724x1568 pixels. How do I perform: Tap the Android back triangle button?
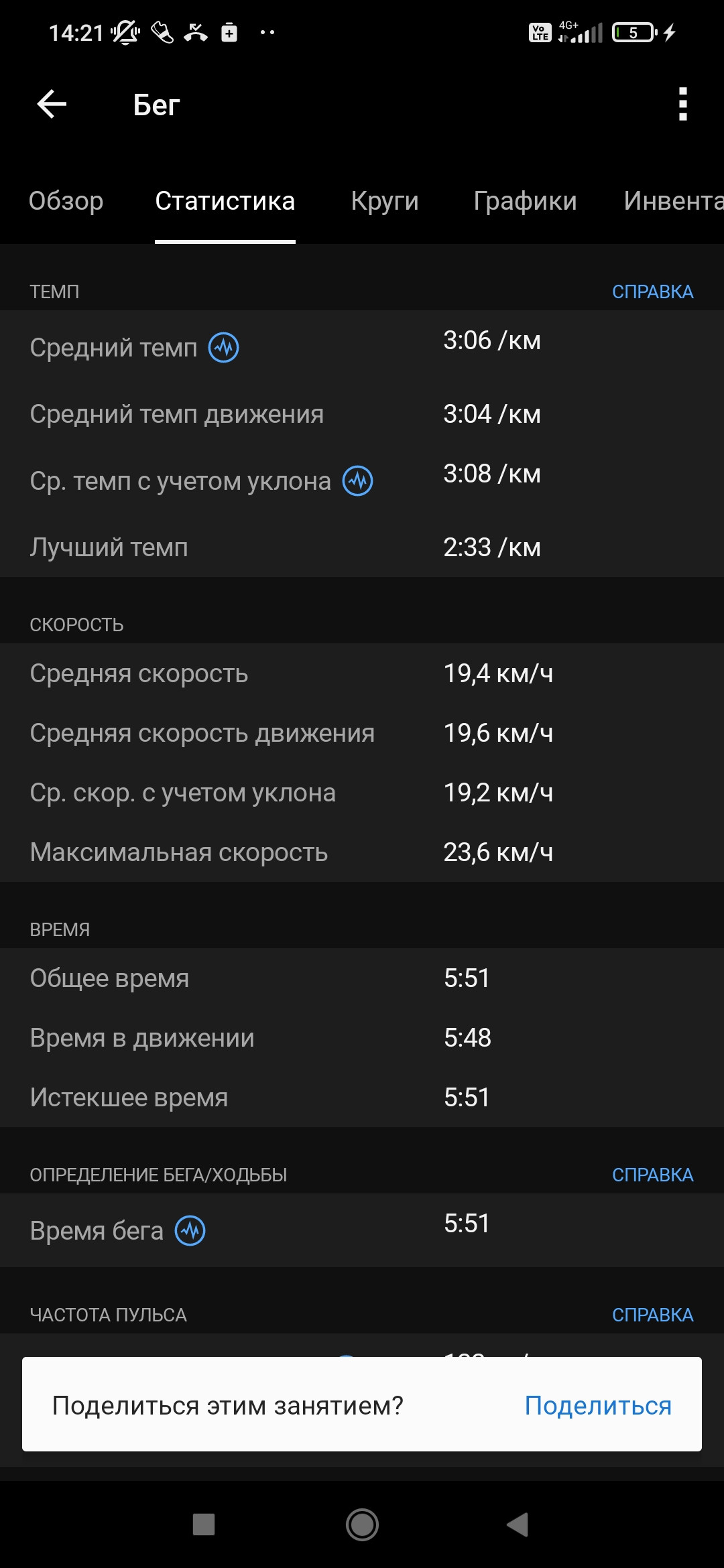(518, 1524)
